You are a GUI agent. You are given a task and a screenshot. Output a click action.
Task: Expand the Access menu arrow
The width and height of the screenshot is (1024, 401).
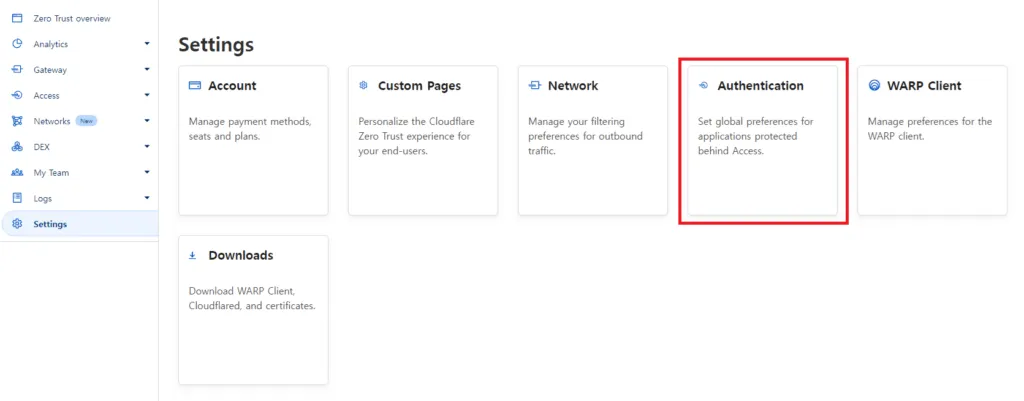point(147,95)
